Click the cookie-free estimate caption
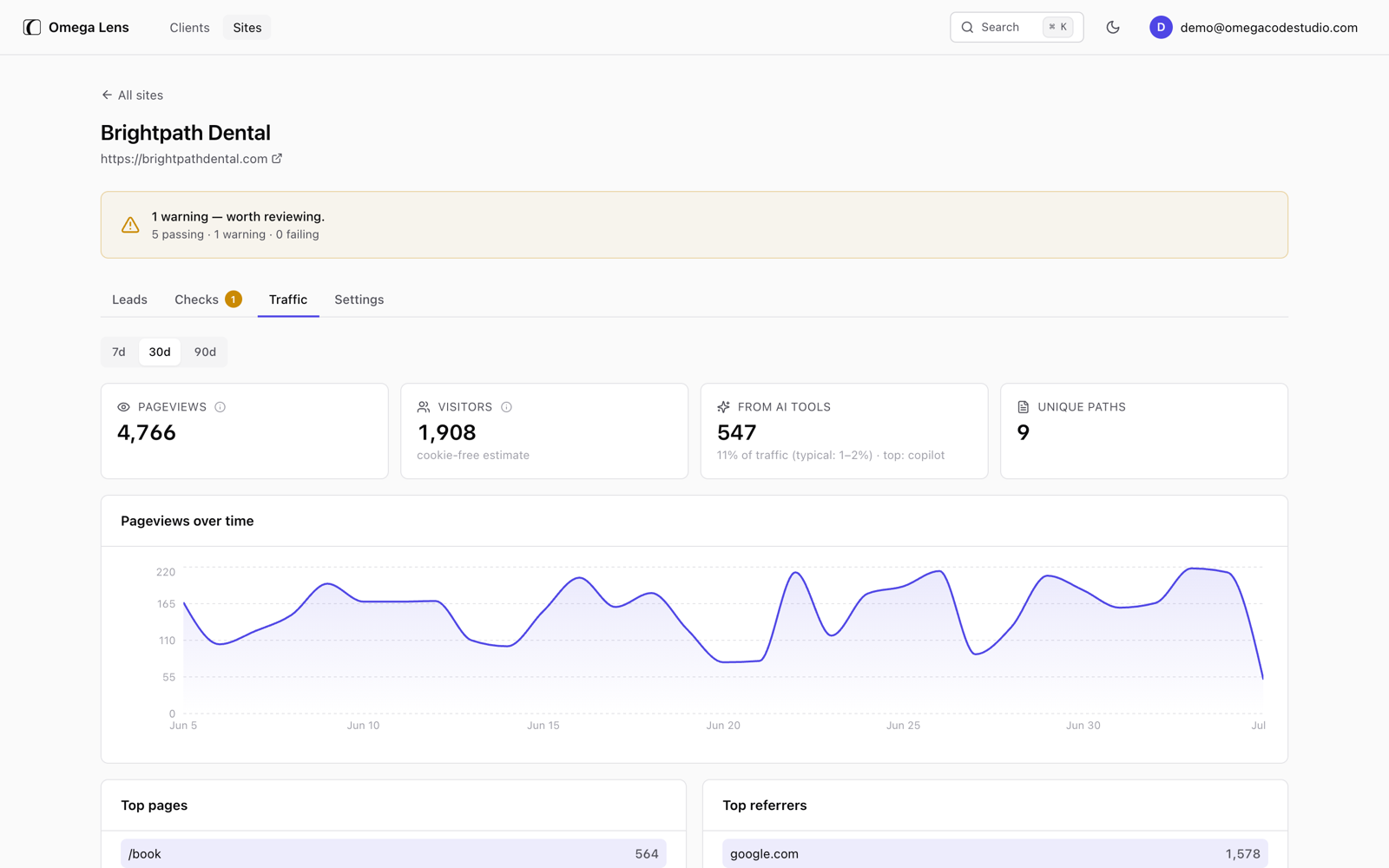The height and width of the screenshot is (868, 1389). (x=473, y=455)
